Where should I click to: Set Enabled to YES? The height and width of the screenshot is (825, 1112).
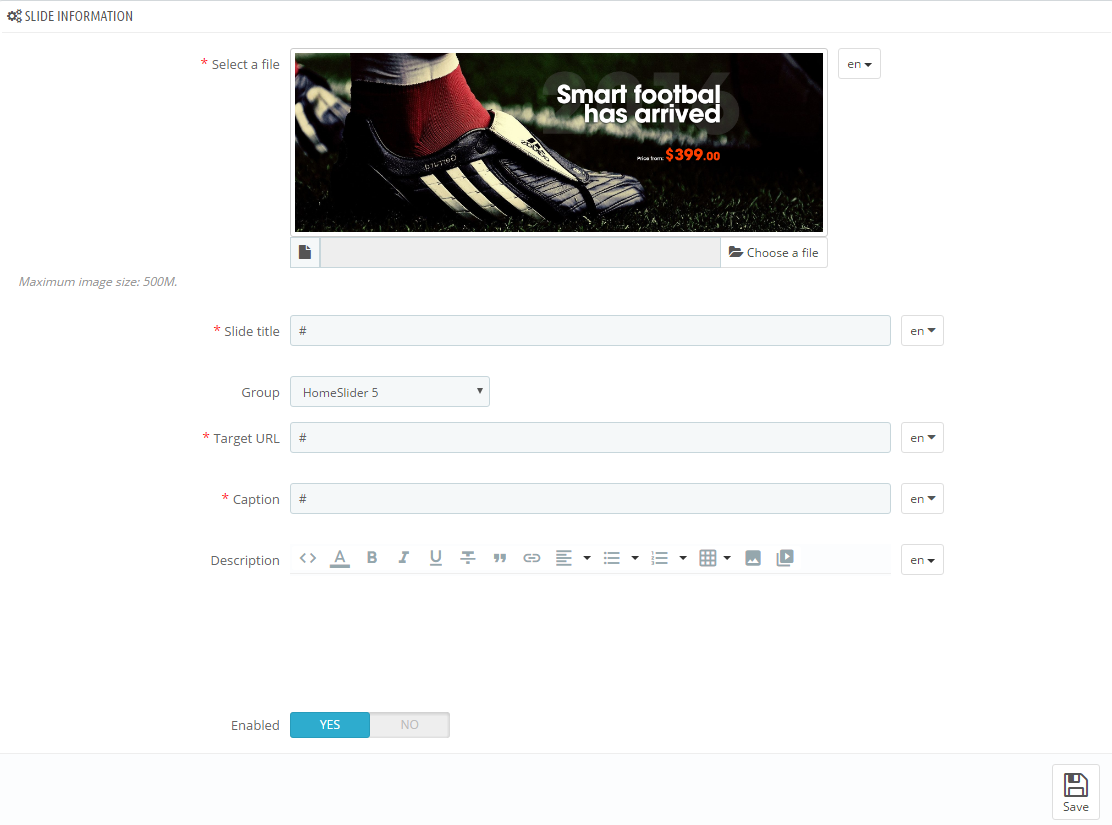(x=330, y=725)
